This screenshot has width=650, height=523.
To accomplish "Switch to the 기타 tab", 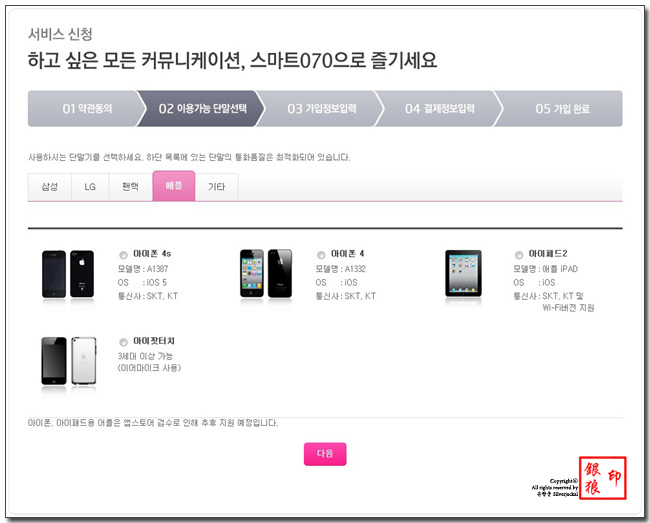I will (x=216, y=187).
